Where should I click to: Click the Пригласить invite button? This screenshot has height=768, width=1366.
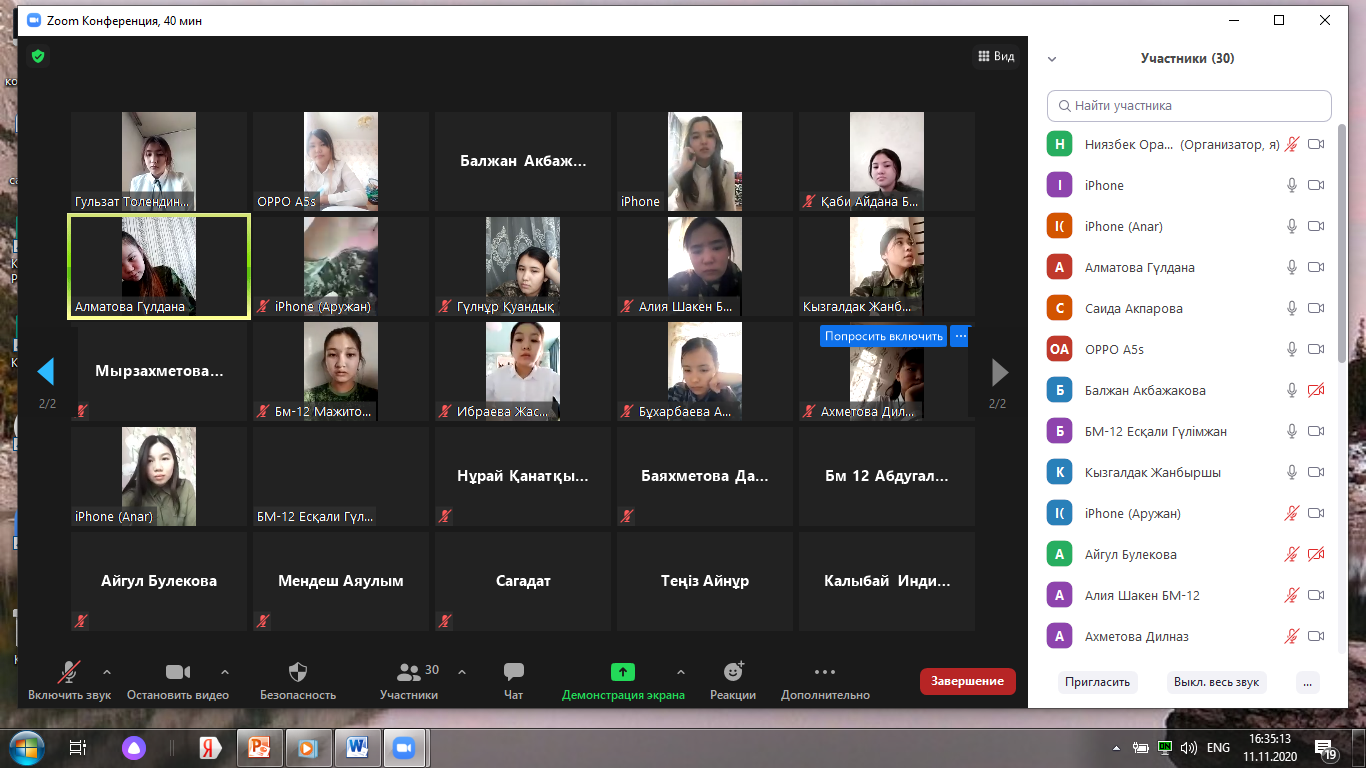[1097, 682]
